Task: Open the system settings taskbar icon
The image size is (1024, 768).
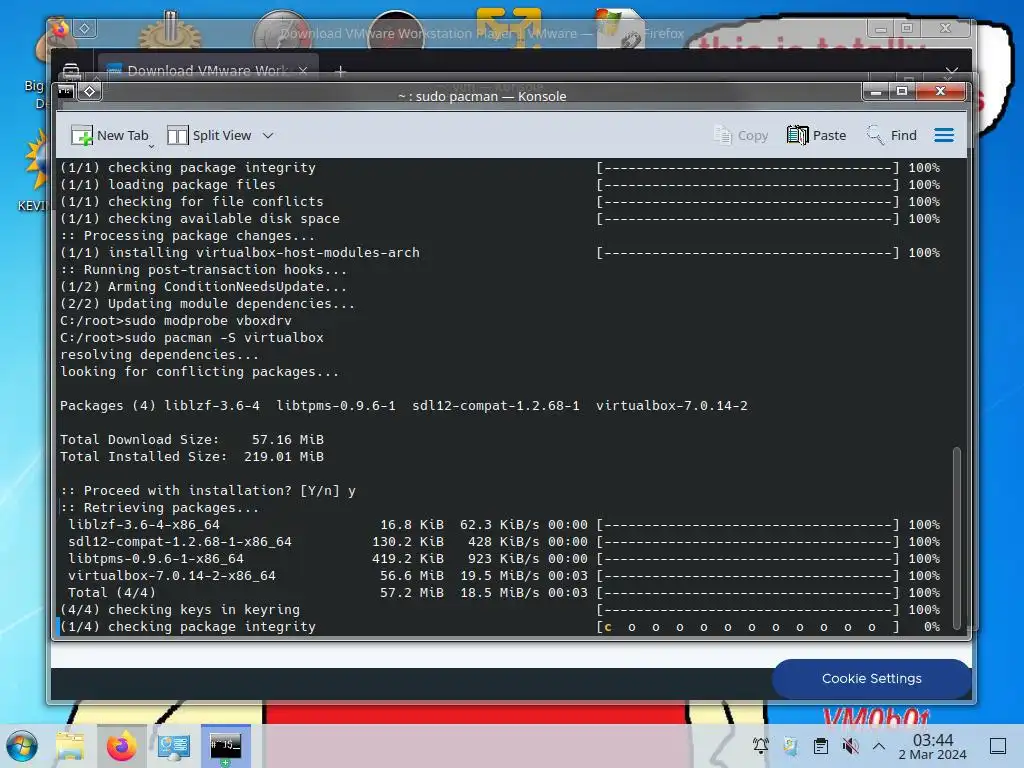Action: [x=174, y=746]
